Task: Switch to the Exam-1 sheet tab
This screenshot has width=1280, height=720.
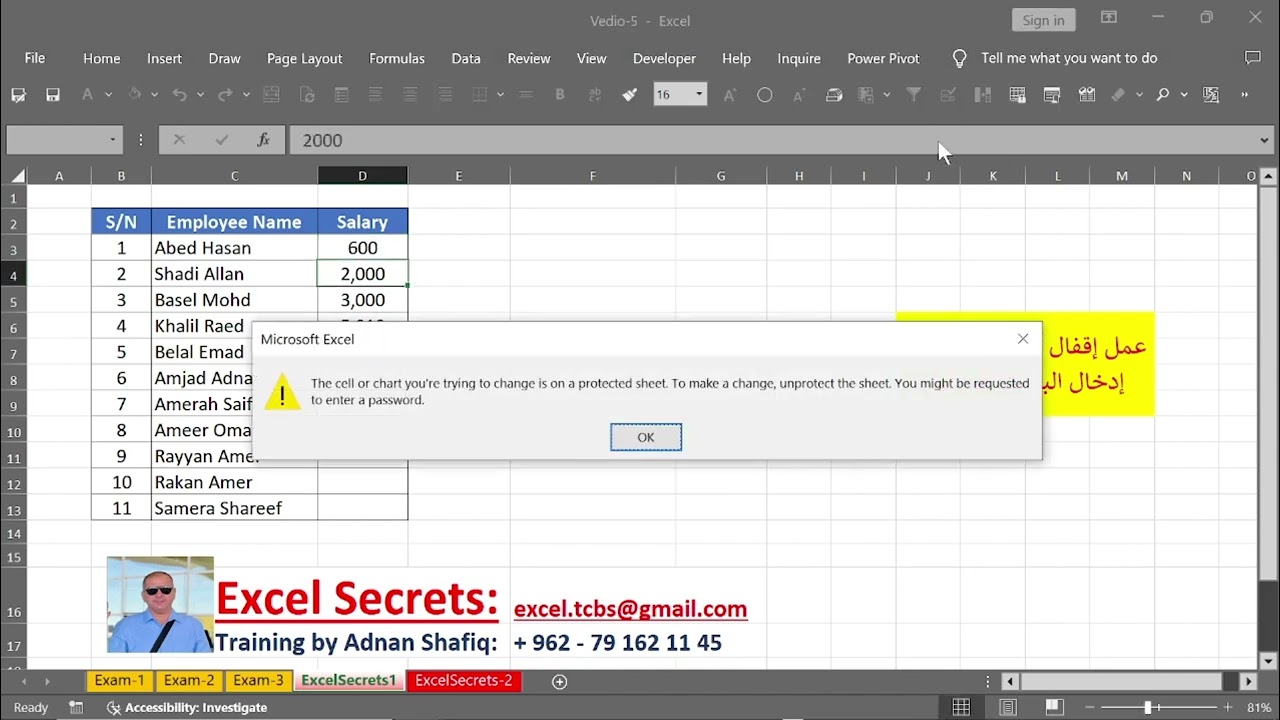Action: pos(120,680)
